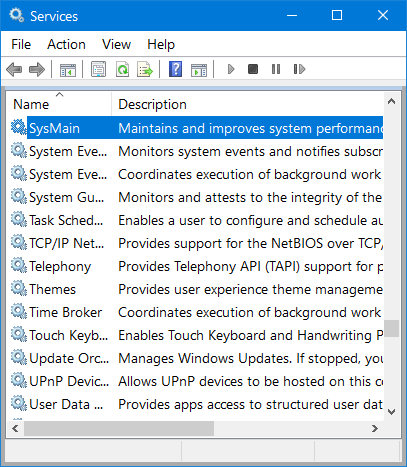Select the Time Broker service name

(x=65, y=312)
